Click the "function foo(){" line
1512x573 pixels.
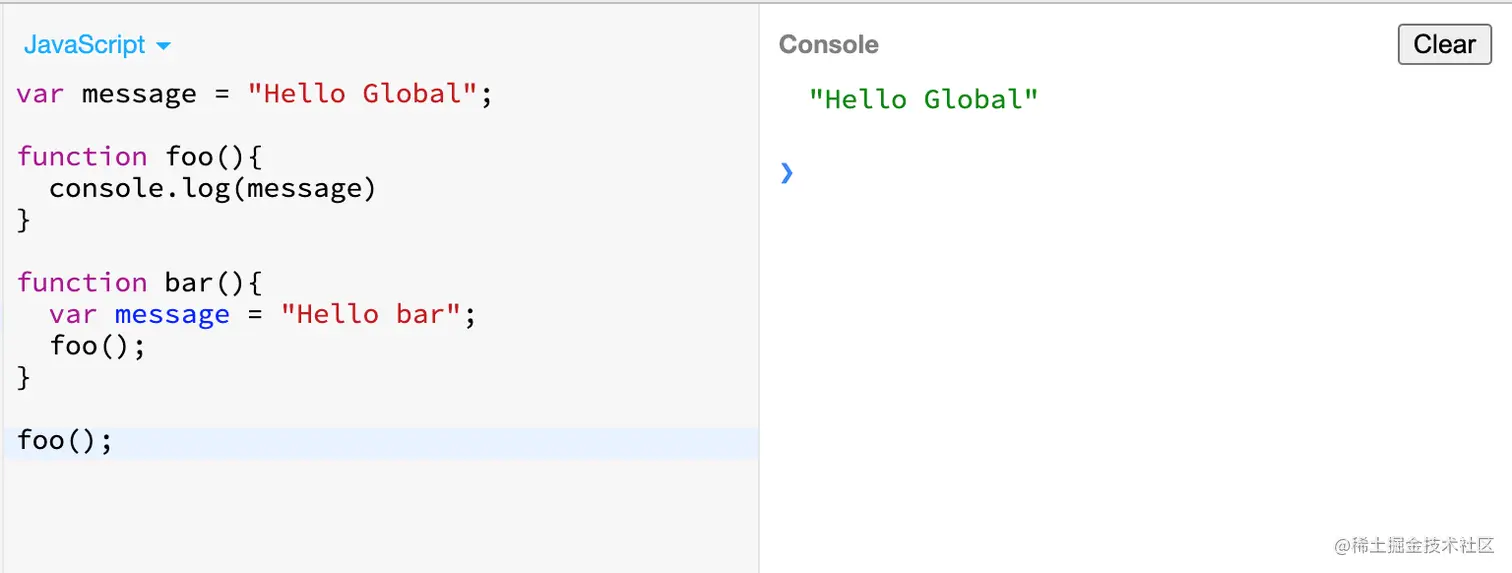point(139,157)
